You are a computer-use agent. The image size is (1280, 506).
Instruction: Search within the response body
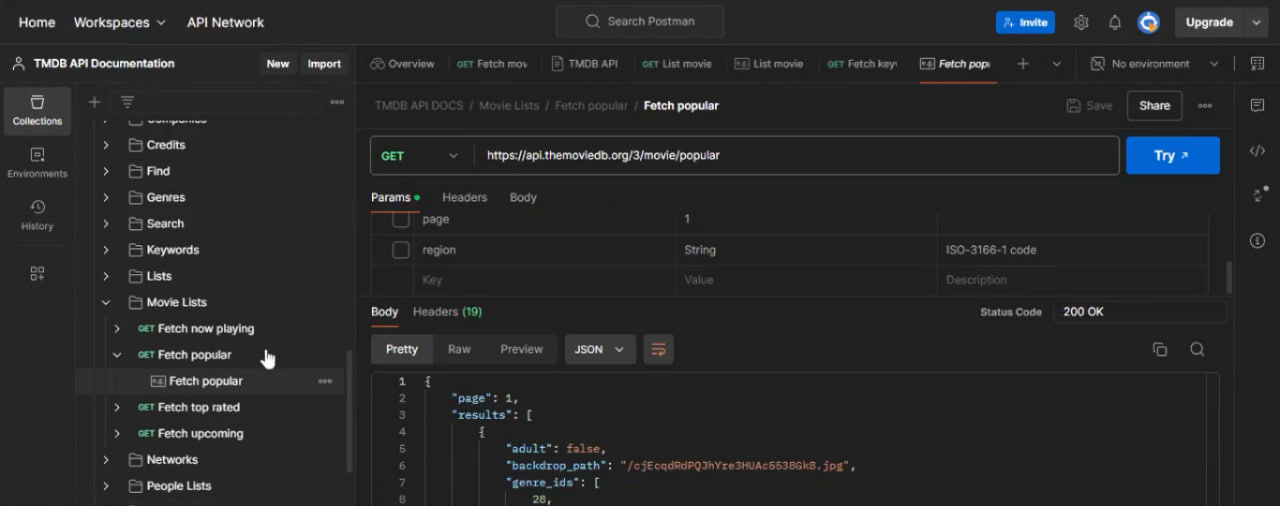tap(1197, 349)
